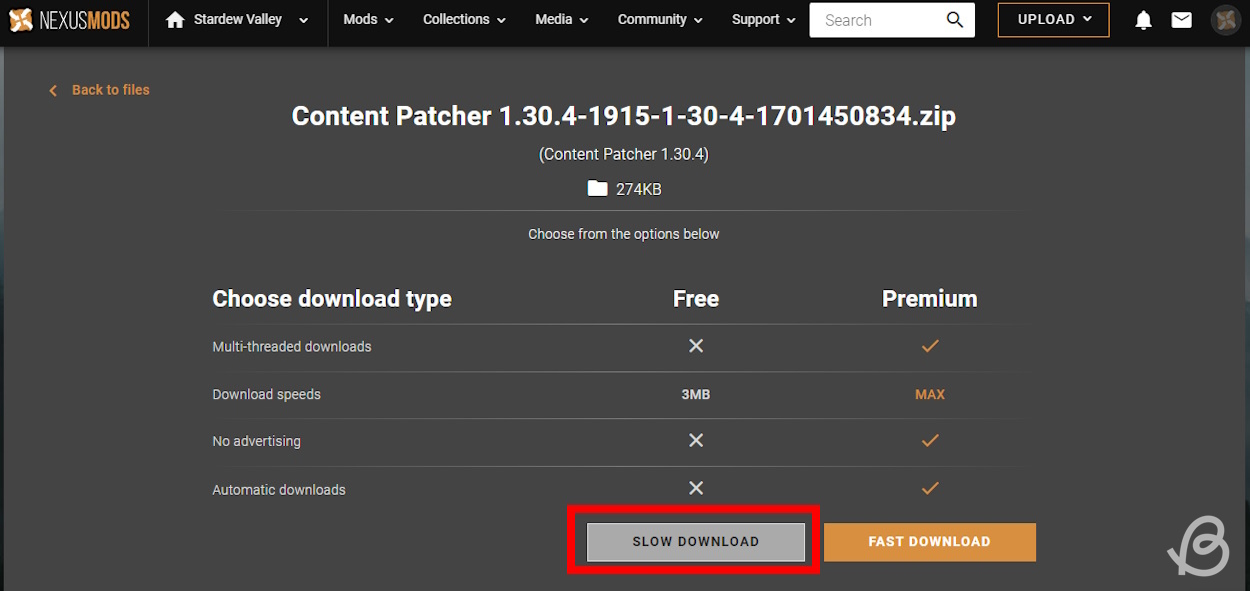The height and width of the screenshot is (591, 1250).
Task: Click the search magnifier icon
Action: tap(955, 20)
